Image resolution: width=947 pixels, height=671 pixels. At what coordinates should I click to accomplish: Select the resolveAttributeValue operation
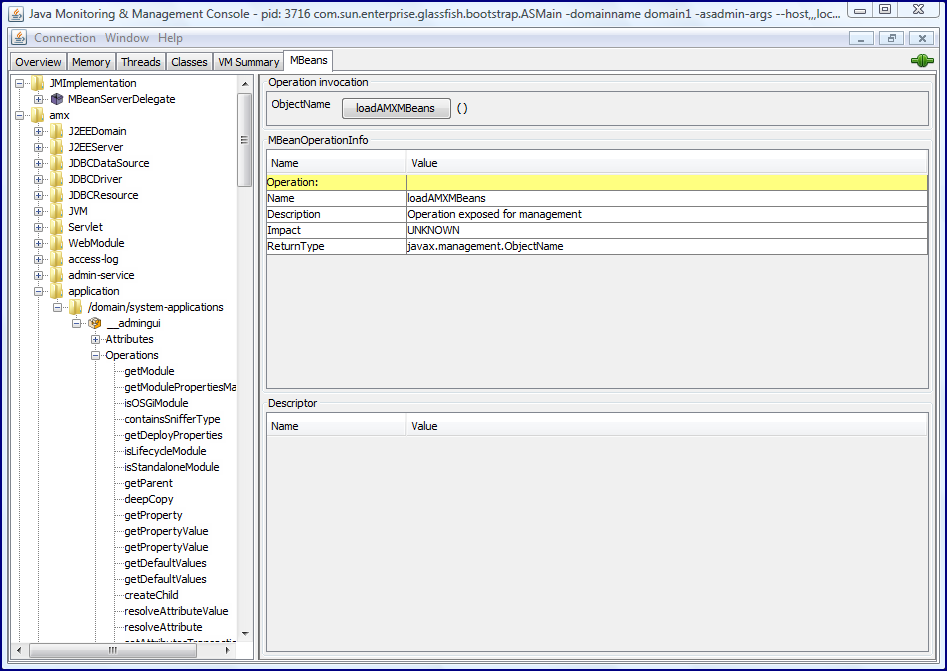(176, 611)
